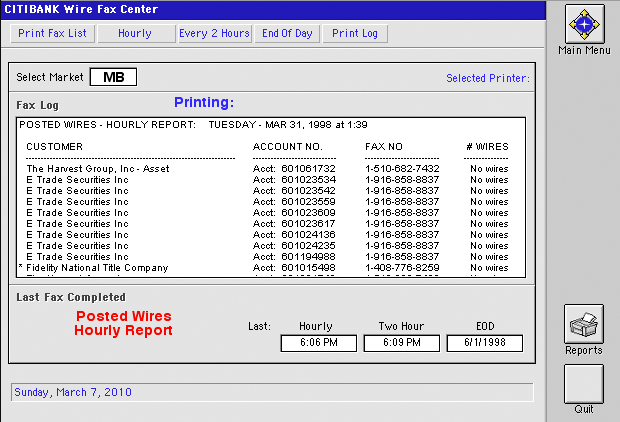Click fax number 1-408-776-8259
This screenshot has height=422, width=620.
[402, 268]
